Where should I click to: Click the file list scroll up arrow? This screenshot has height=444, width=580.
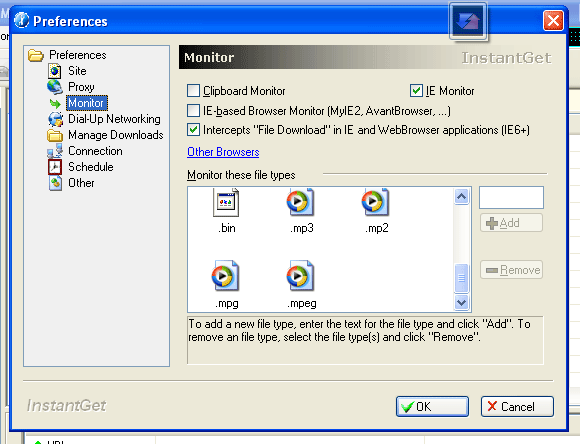click(x=461, y=196)
